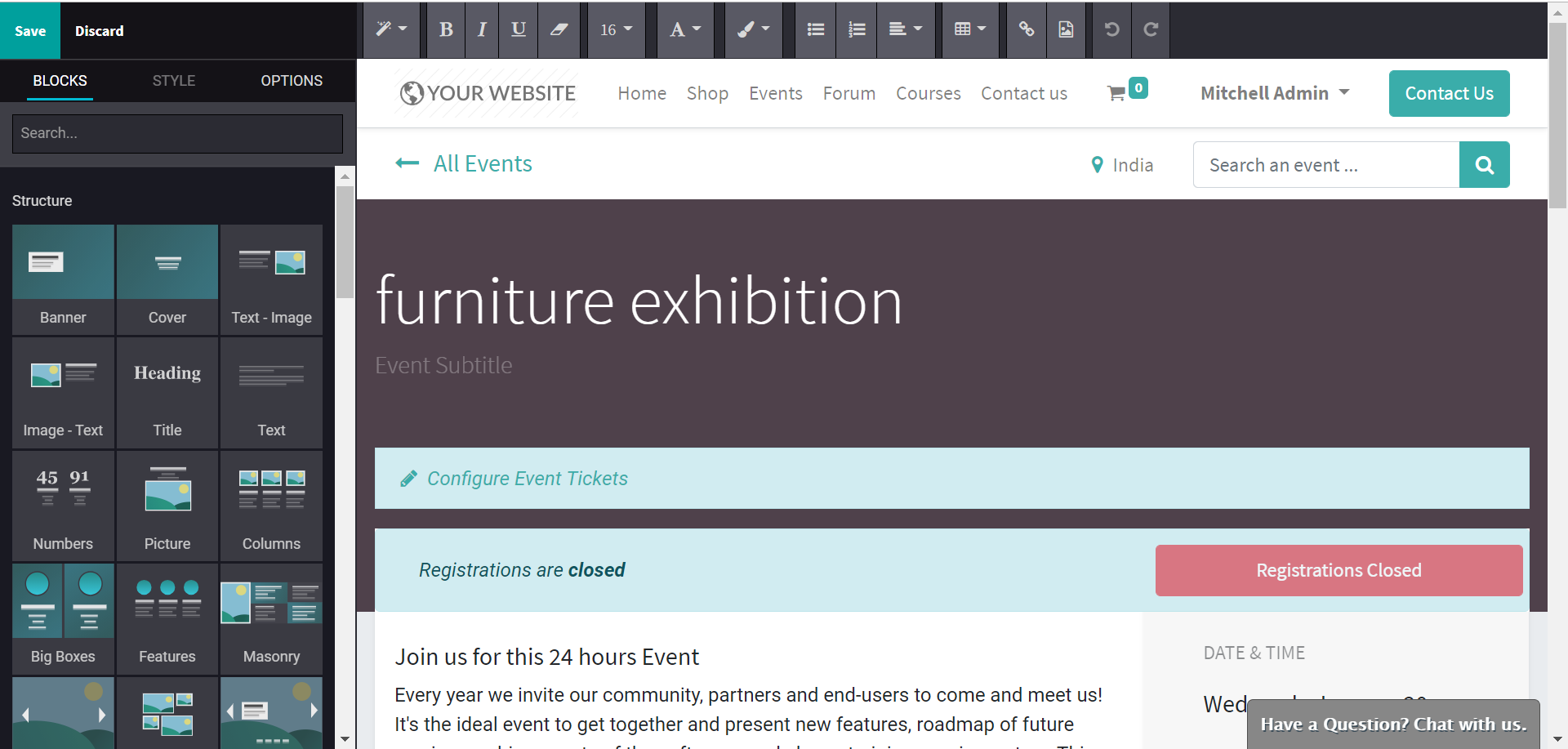Switch to the STYLE tab
Viewport: 1568px width, 749px height.
point(174,81)
